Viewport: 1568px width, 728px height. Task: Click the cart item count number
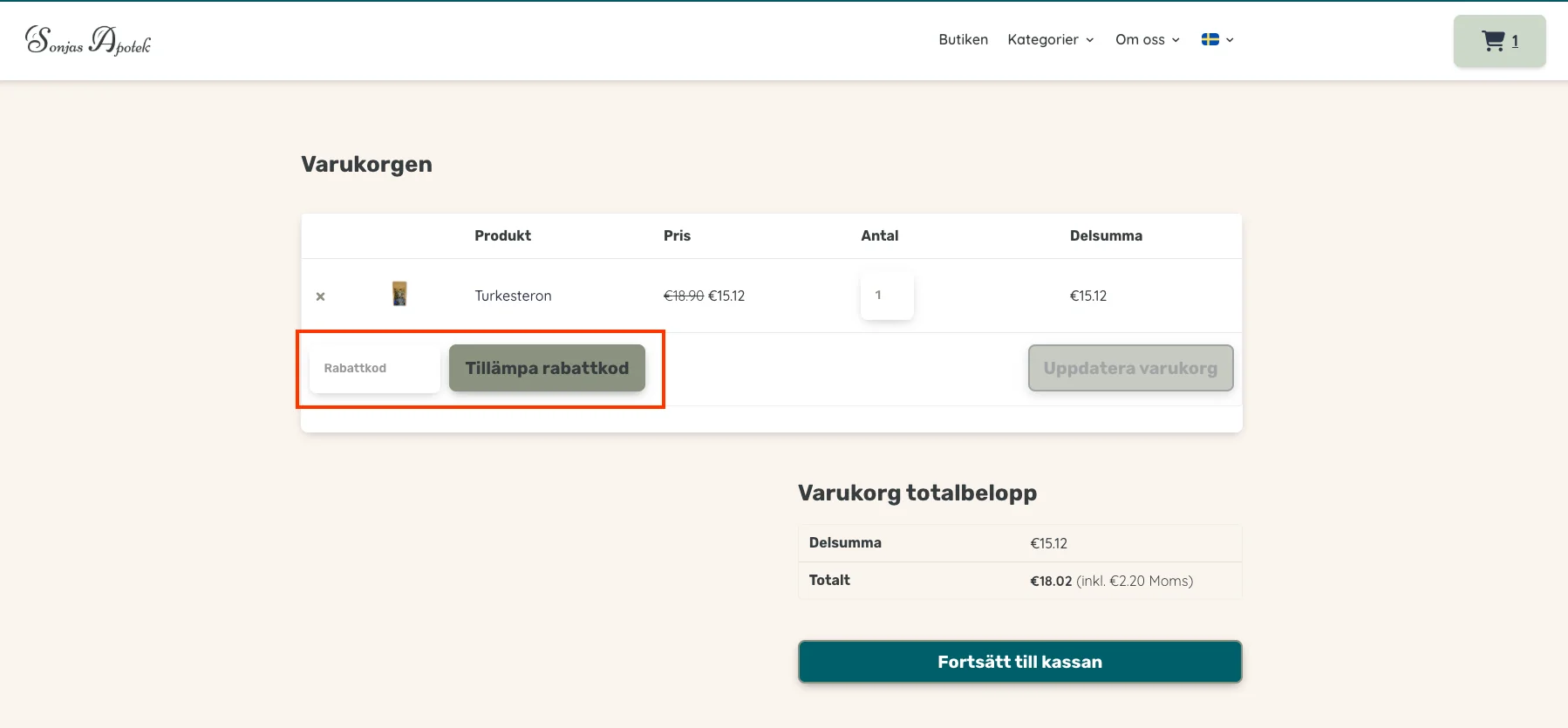click(1515, 41)
